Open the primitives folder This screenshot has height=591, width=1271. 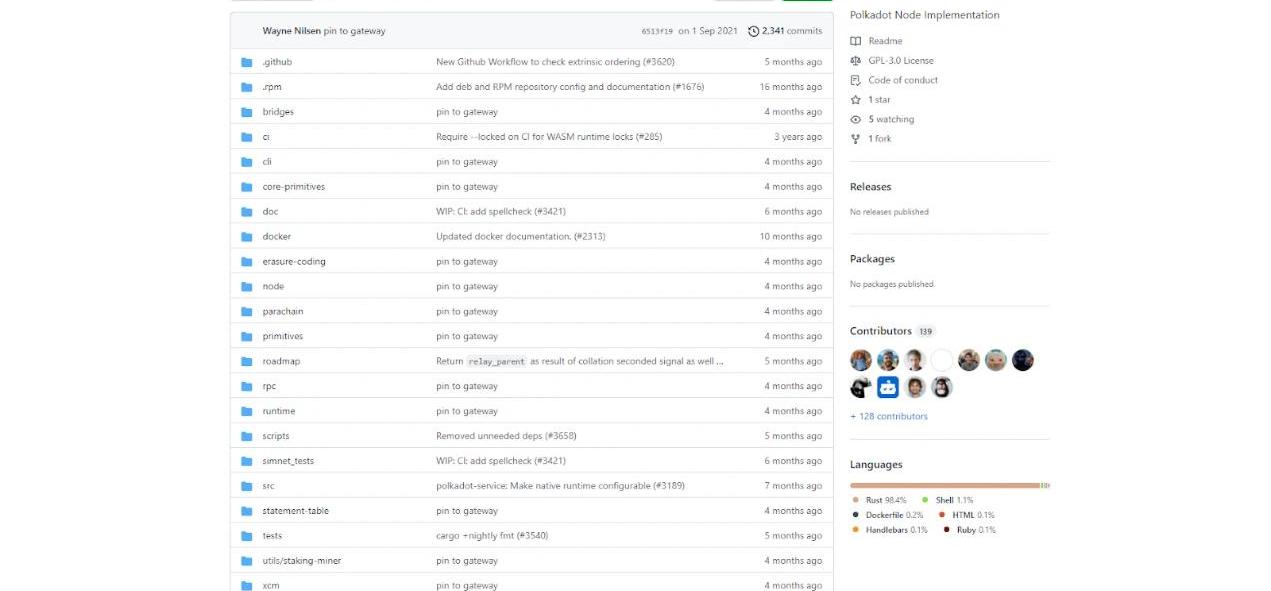(x=283, y=336)
